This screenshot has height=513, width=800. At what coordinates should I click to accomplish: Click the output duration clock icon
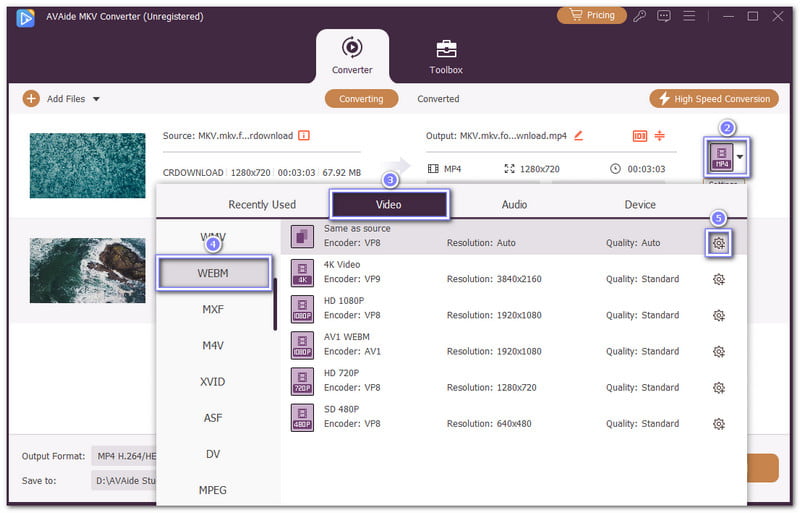(x=615, y=169)
